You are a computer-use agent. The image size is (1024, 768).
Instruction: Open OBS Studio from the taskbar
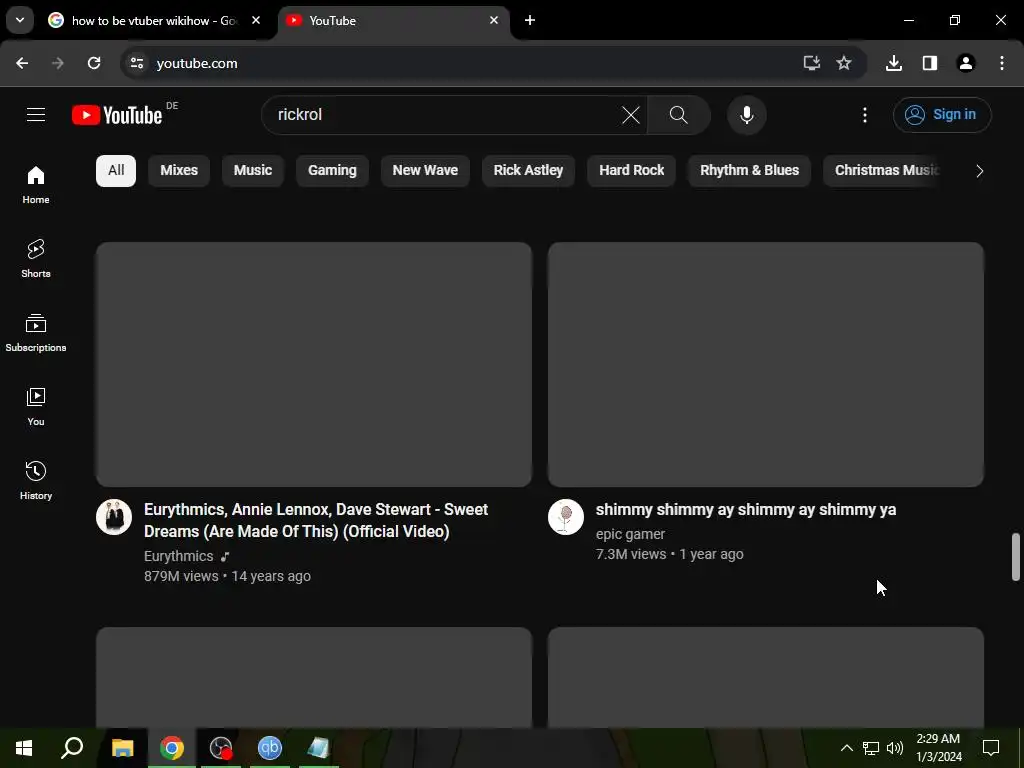(221, 748)
